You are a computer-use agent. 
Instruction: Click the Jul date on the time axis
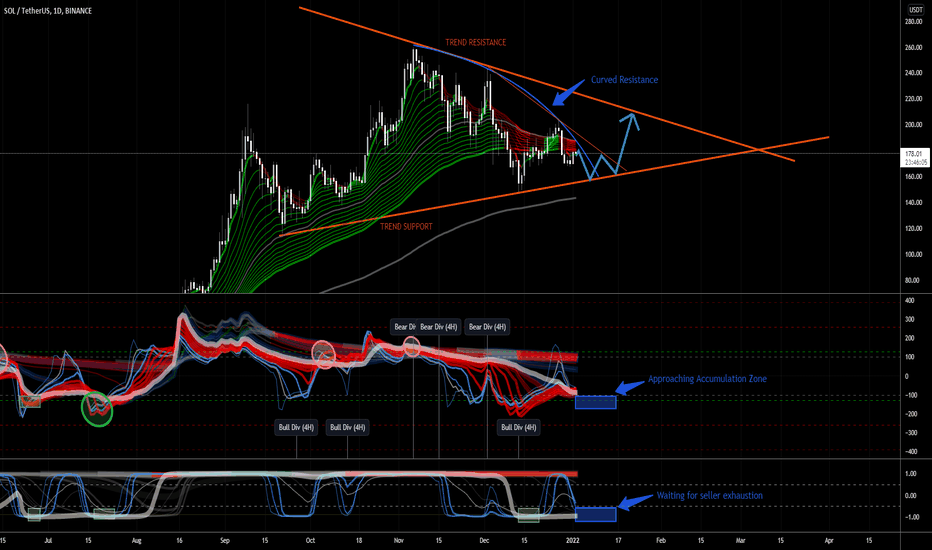48,540
